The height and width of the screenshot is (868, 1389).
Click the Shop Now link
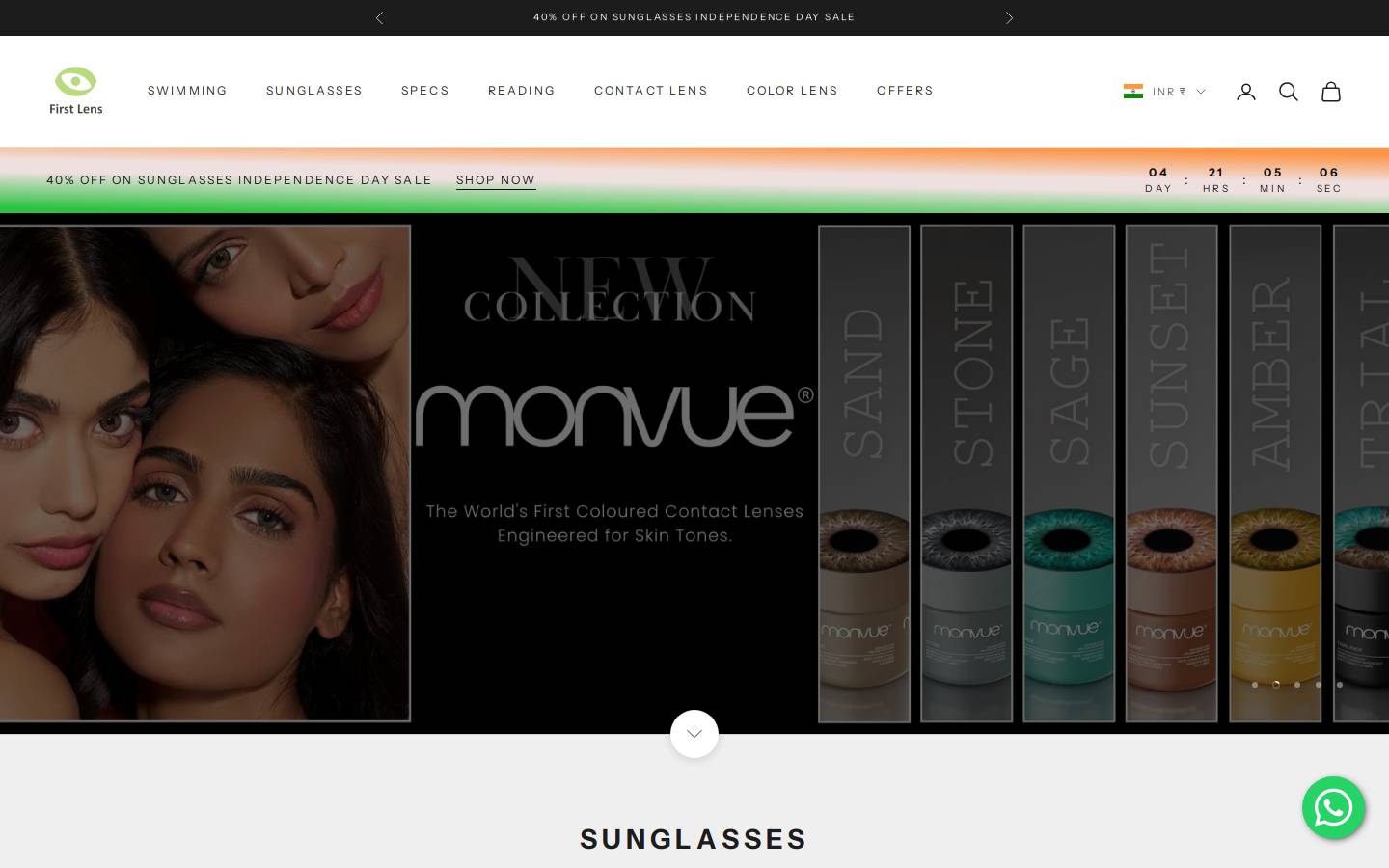point(496,180)
